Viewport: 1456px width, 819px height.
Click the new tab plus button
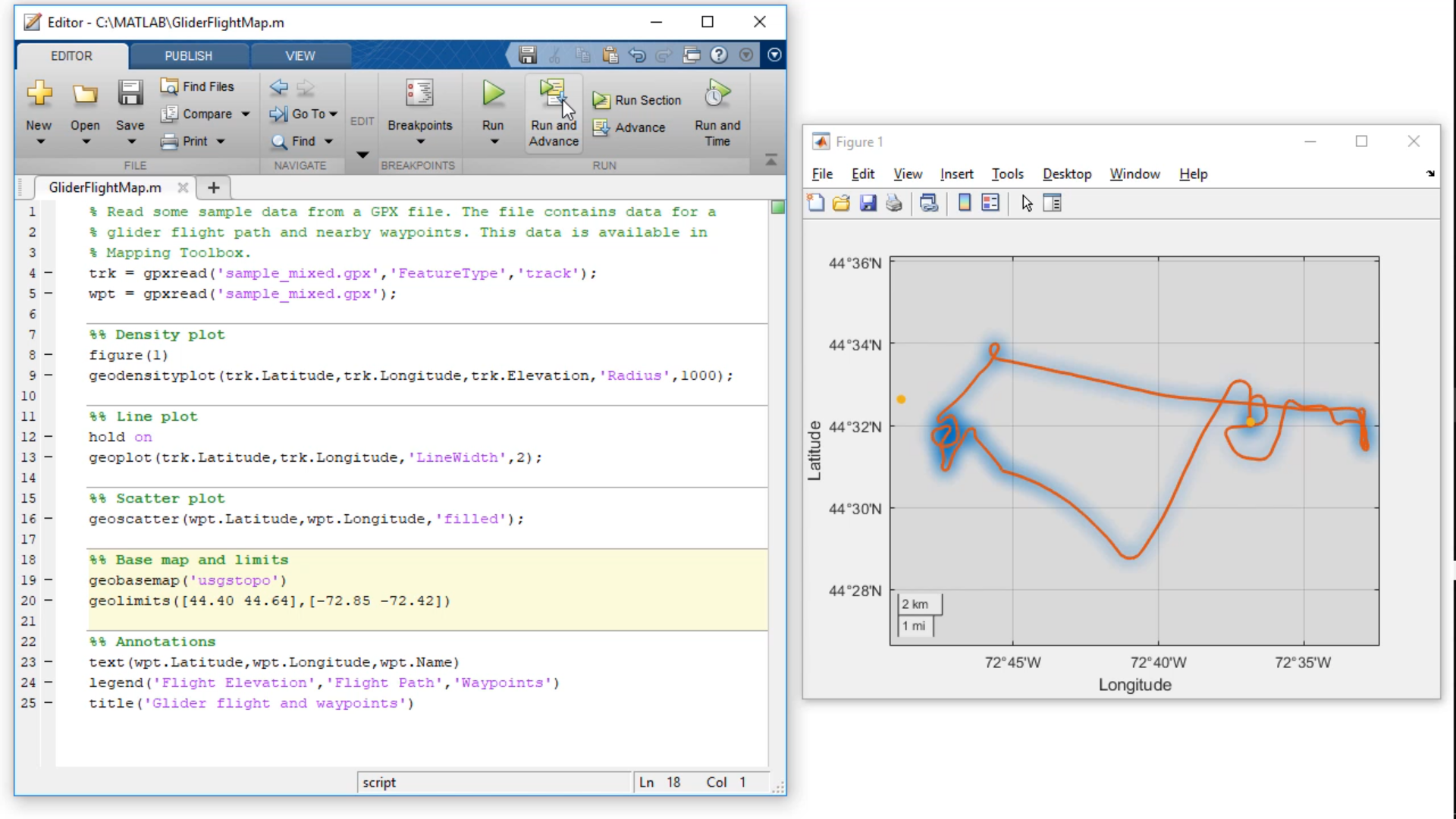click(214, 187)
